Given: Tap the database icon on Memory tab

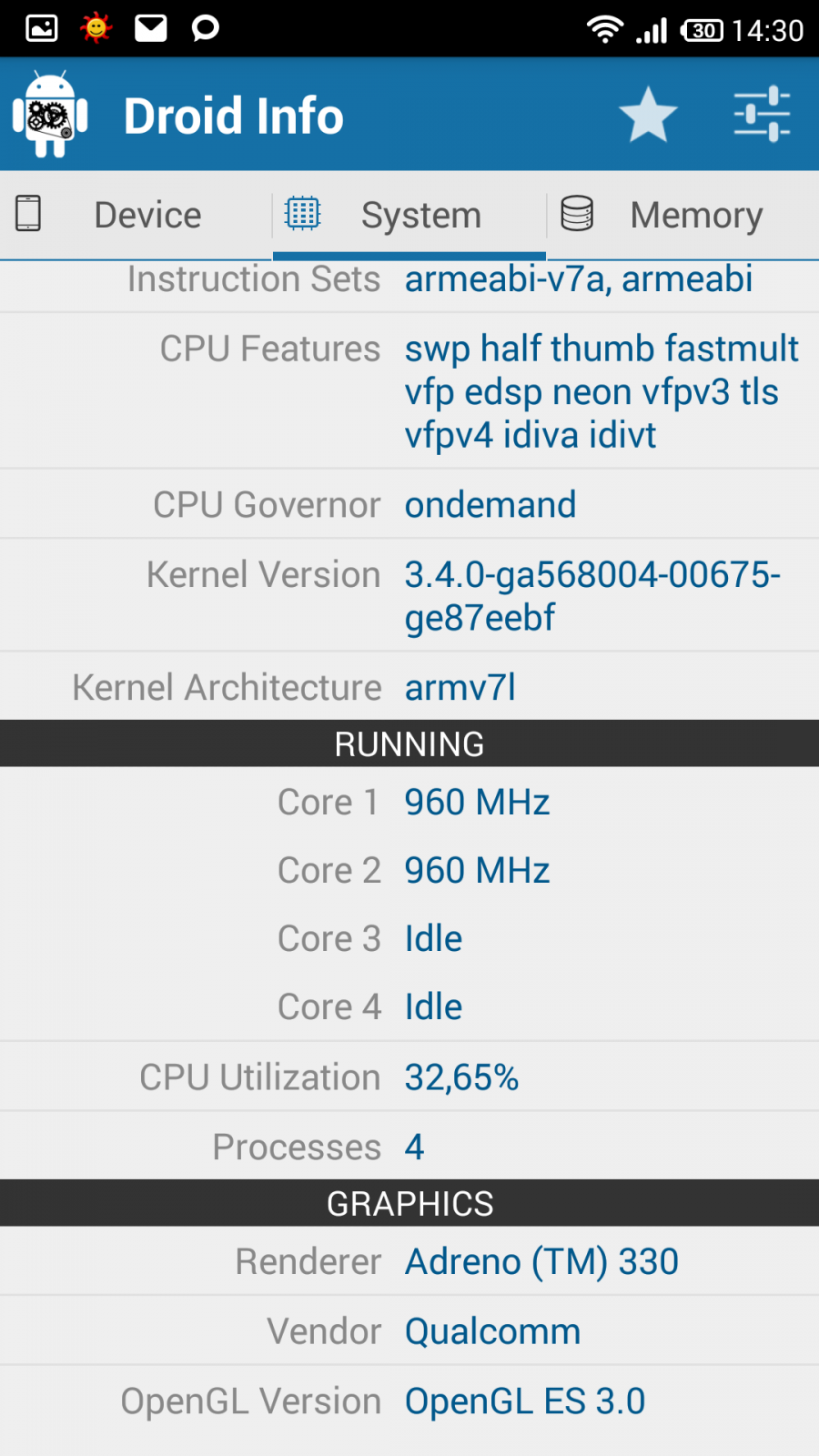Looking at the screenshot, I should [x=577, y=214].
